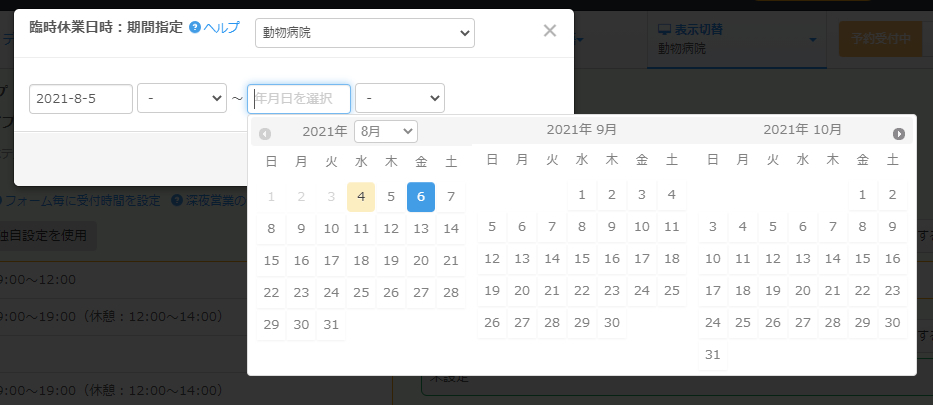The image size is (933, 405).
Task: Open the 表示切替 menu
Action: 735,39
